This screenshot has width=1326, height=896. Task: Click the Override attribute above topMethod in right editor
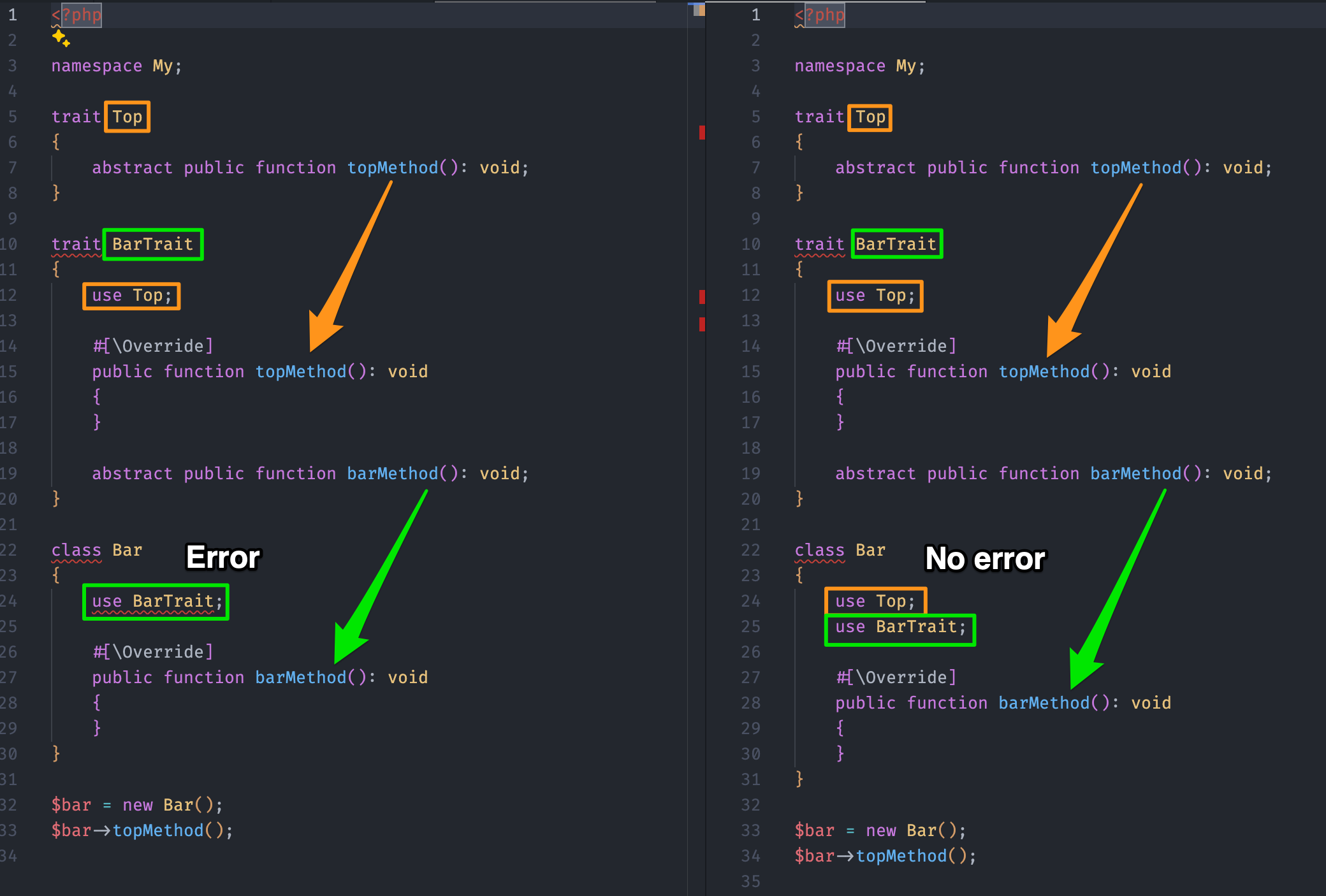click(x=896, y=346)
